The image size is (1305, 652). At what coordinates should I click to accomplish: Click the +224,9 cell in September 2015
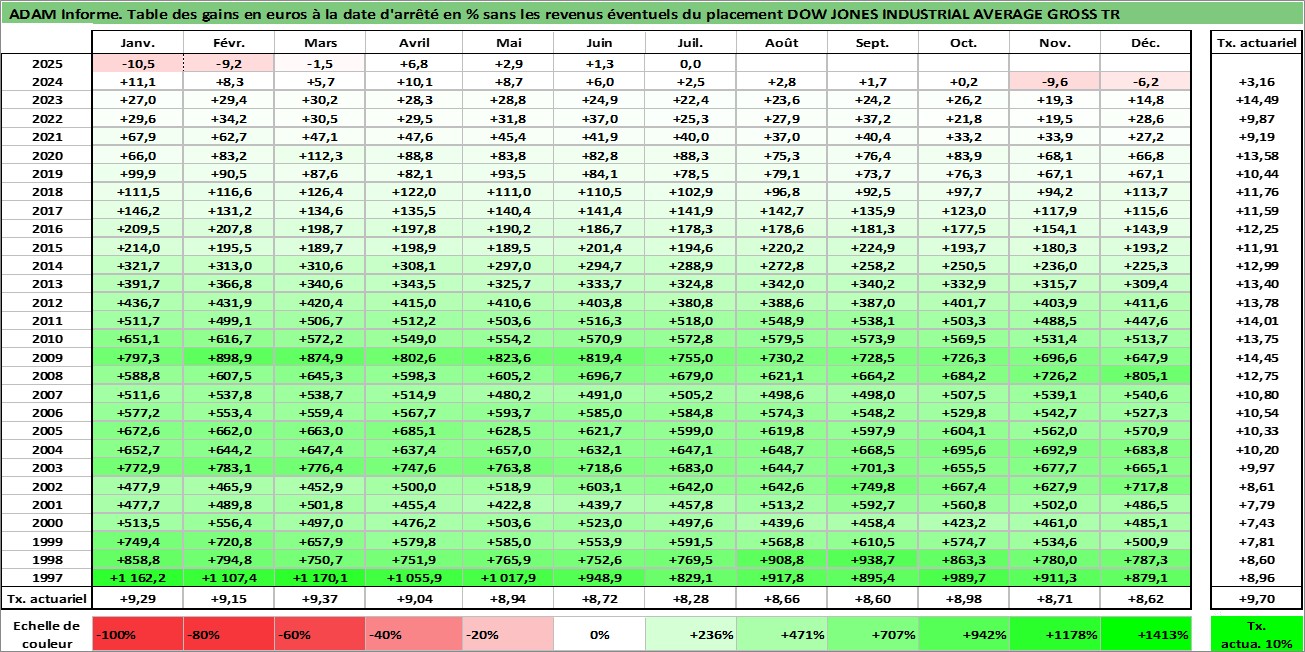click(x=873, y=247)
